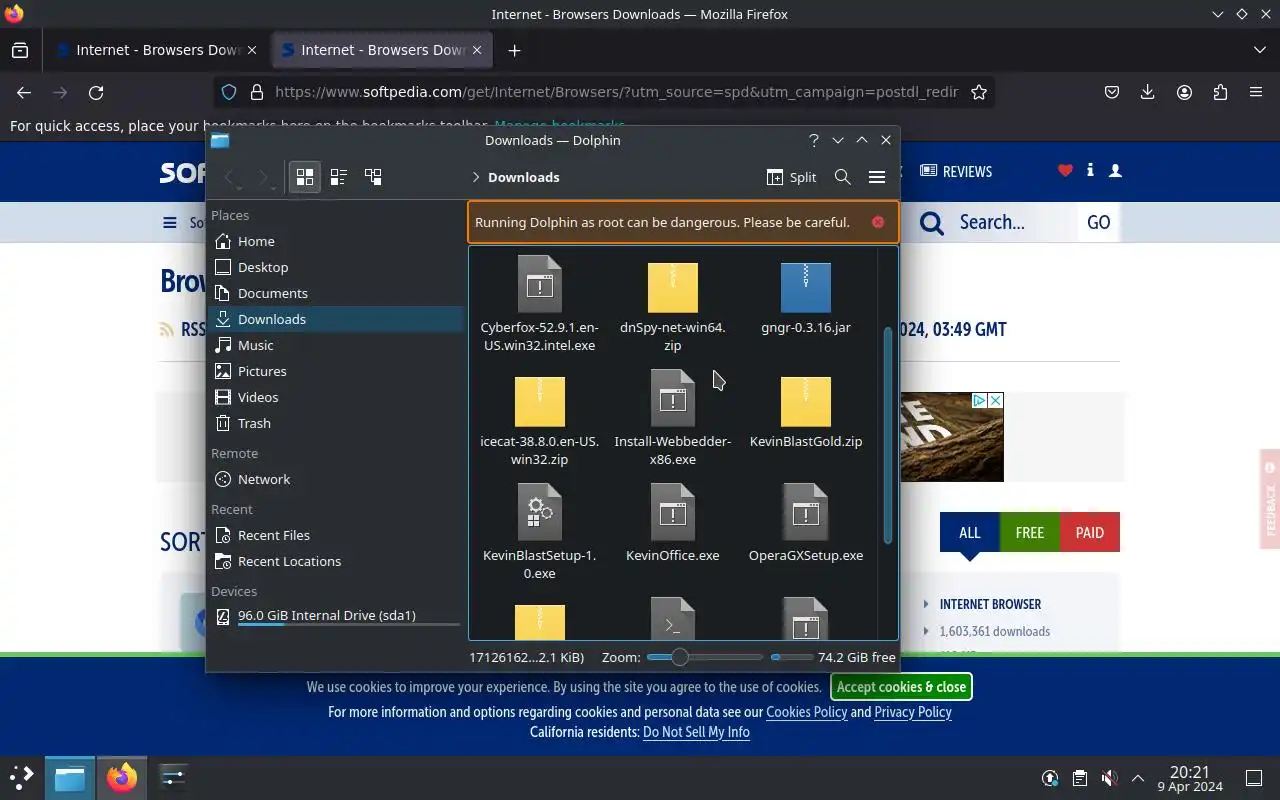The height and width of the screenshot is (800, 1280).
Task: Switch to first Firefox tab
Action: 157,50
